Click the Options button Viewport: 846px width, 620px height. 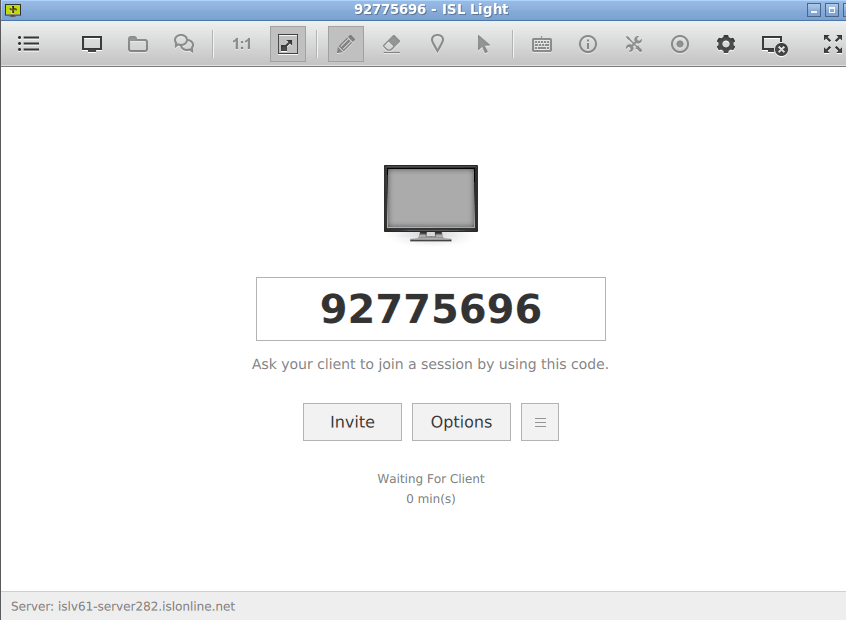coord(461,422)
